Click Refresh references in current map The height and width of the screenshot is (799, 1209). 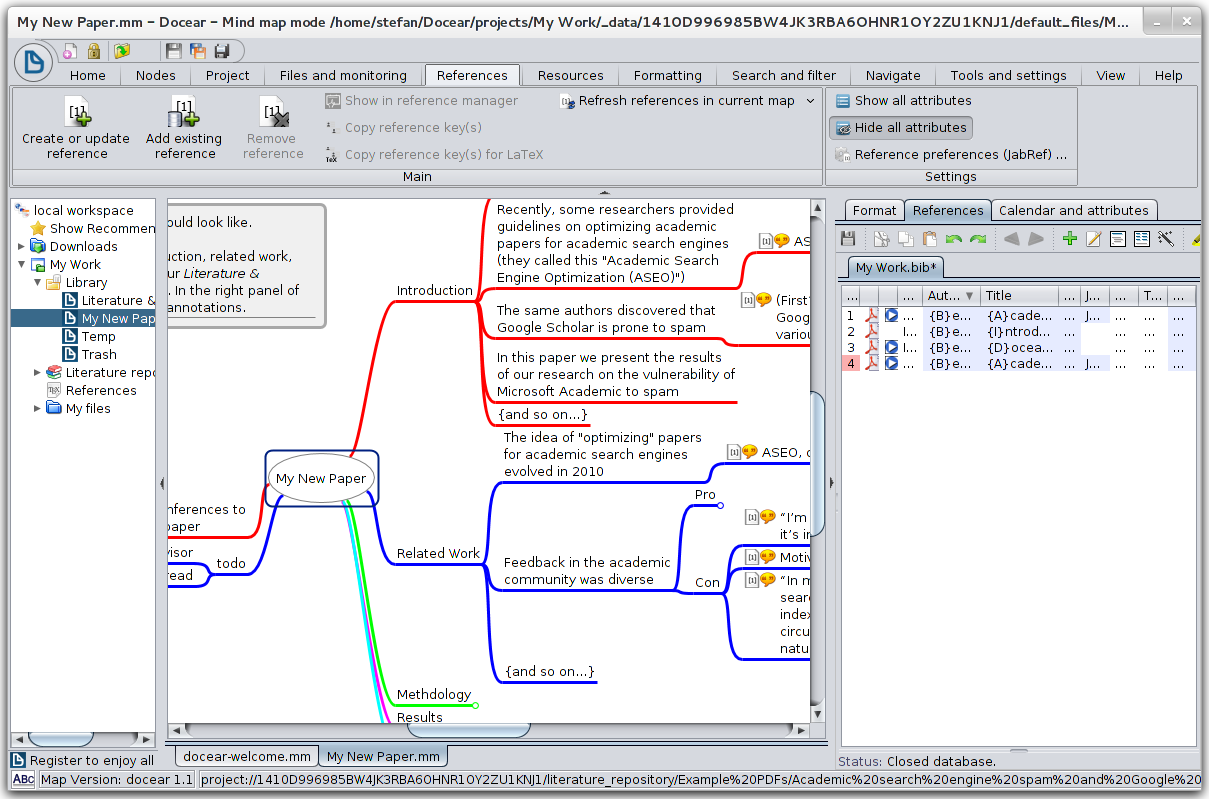(x=678, y=100)
